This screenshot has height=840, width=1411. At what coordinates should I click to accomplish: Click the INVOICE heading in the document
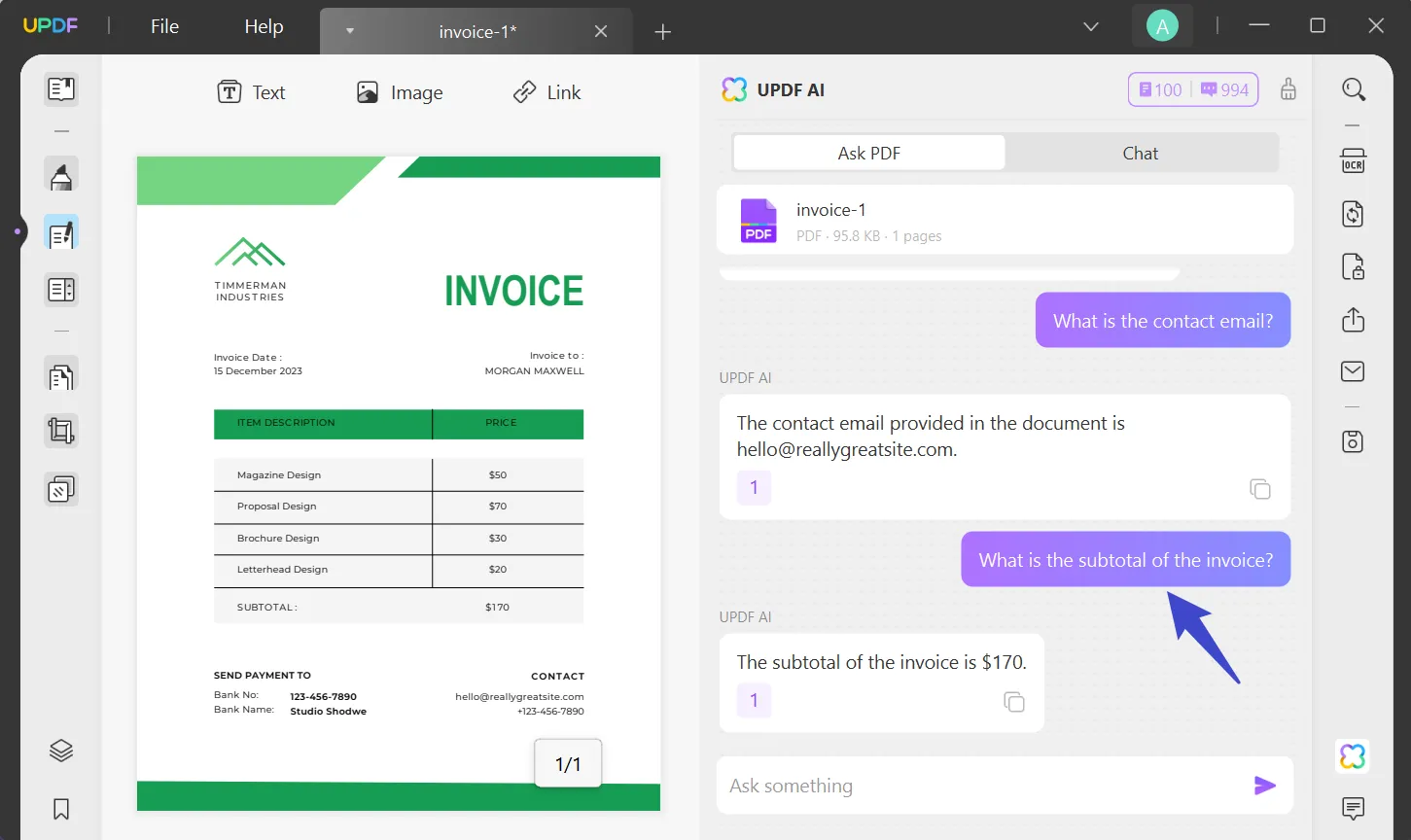pos(514,291)
